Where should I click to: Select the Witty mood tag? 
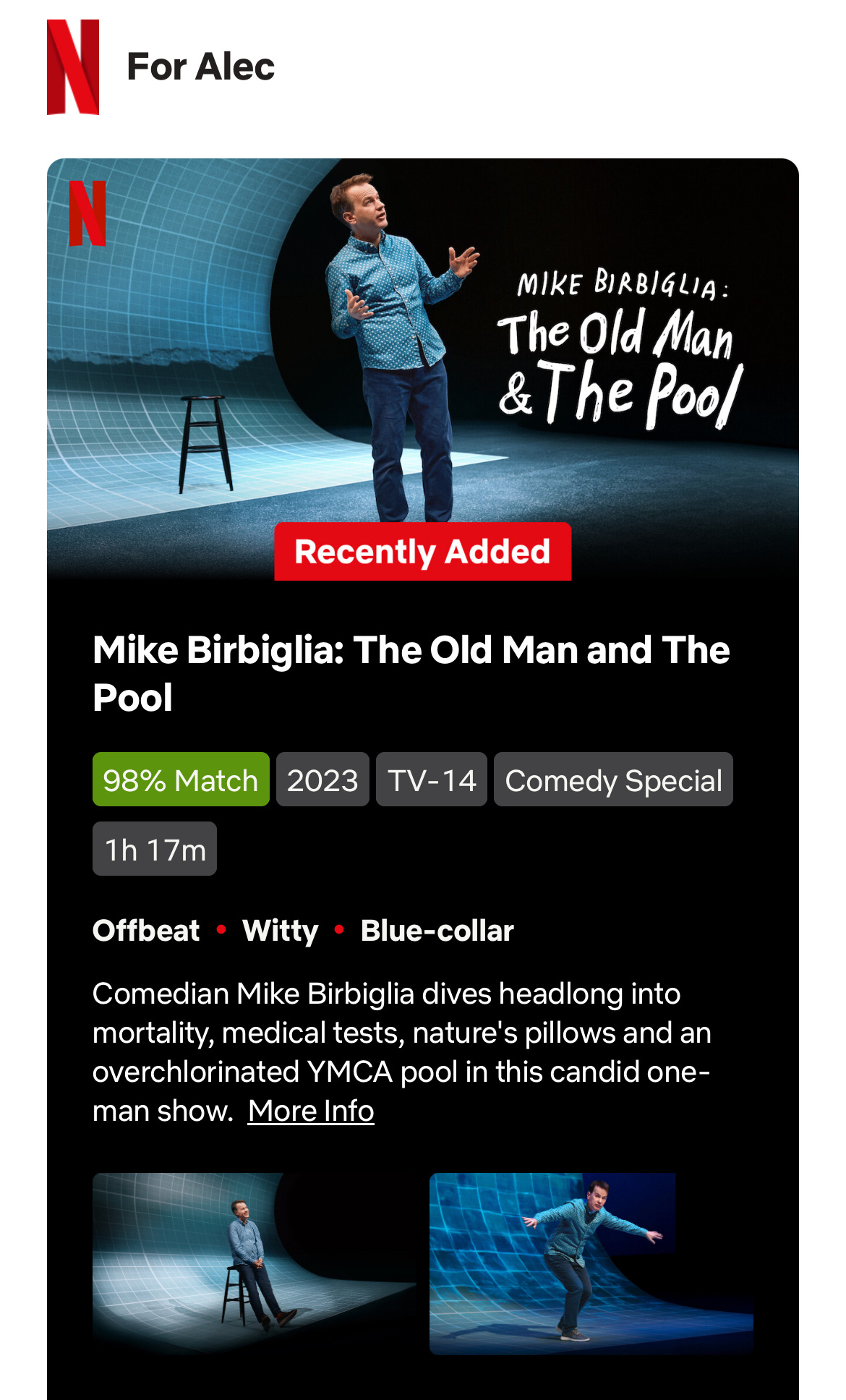point(281,931)
